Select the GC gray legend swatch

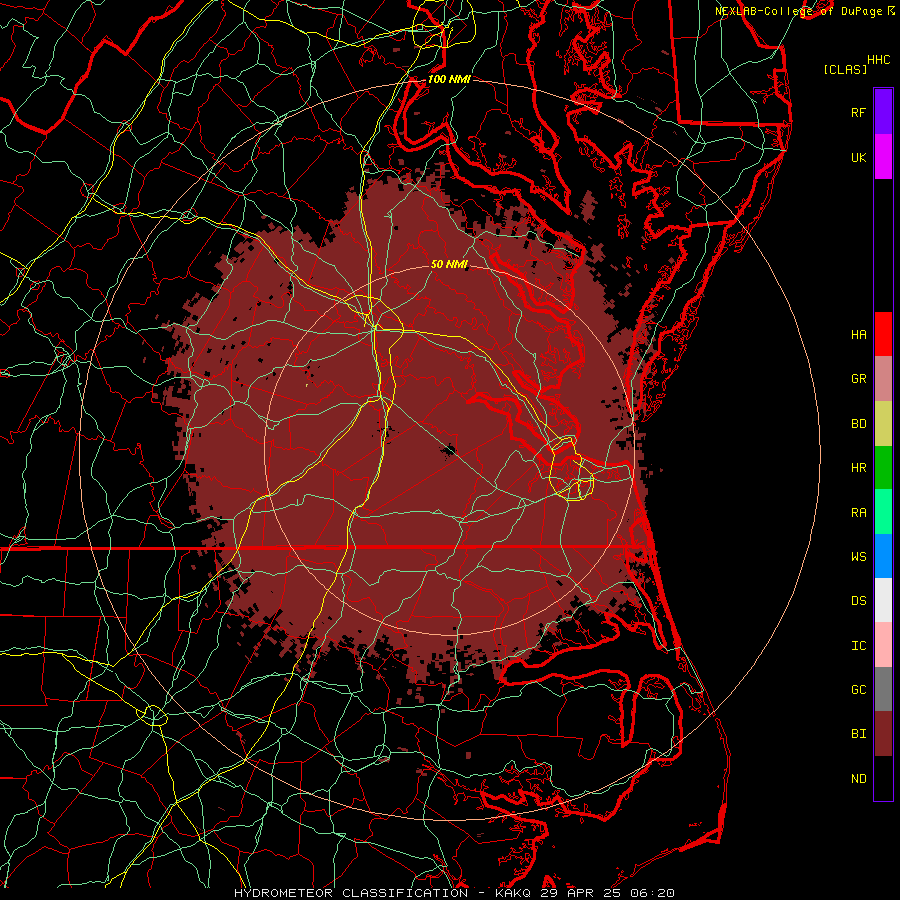pyautogui.click(x=883, y=689)
